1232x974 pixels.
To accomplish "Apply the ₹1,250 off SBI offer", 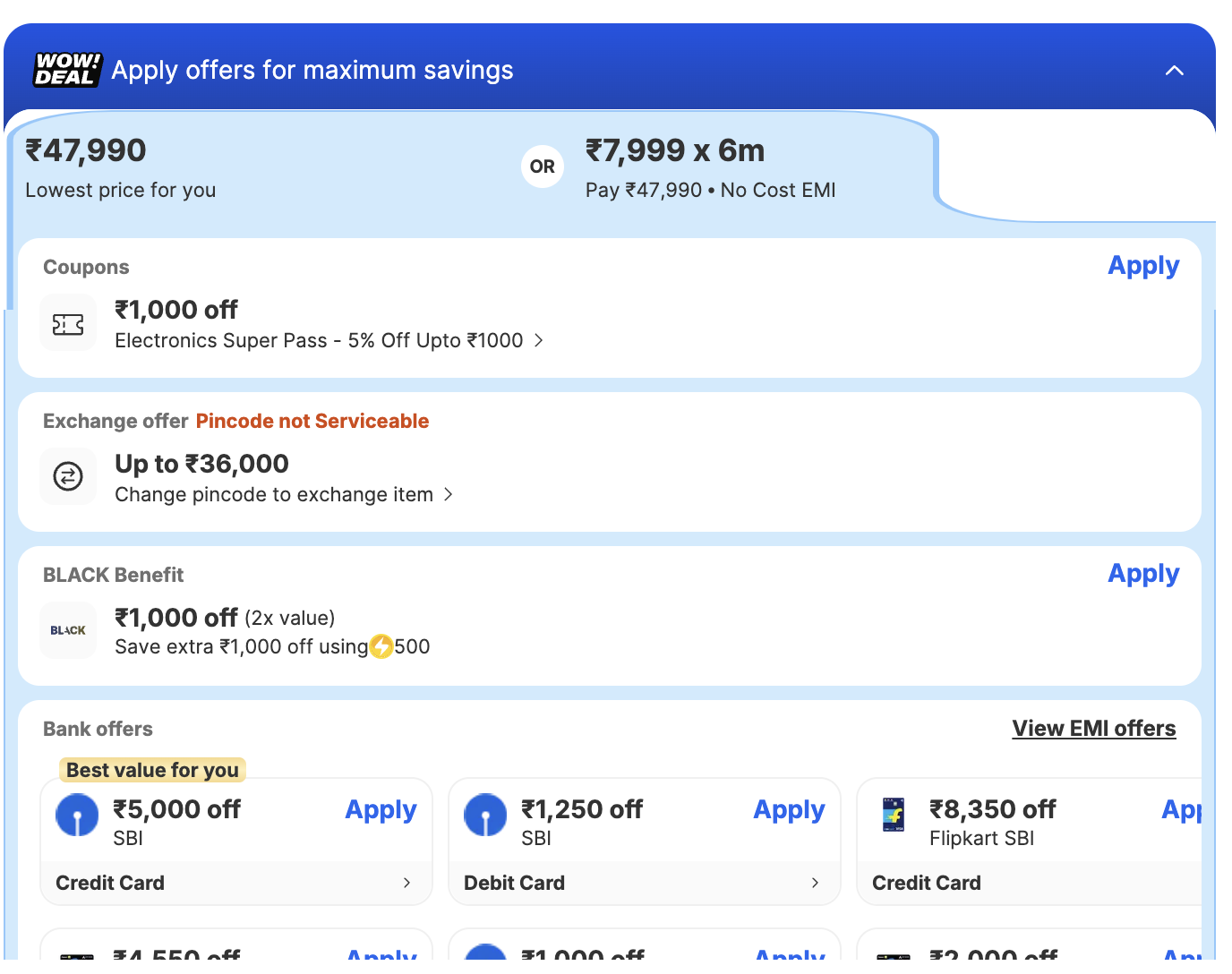I will [789, 810].
